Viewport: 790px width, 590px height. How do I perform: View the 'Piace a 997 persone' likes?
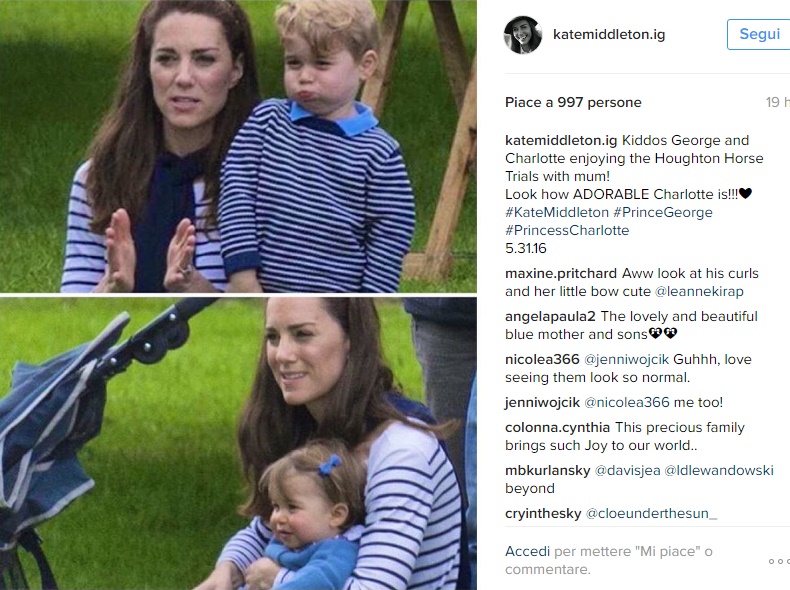(573, 102)
